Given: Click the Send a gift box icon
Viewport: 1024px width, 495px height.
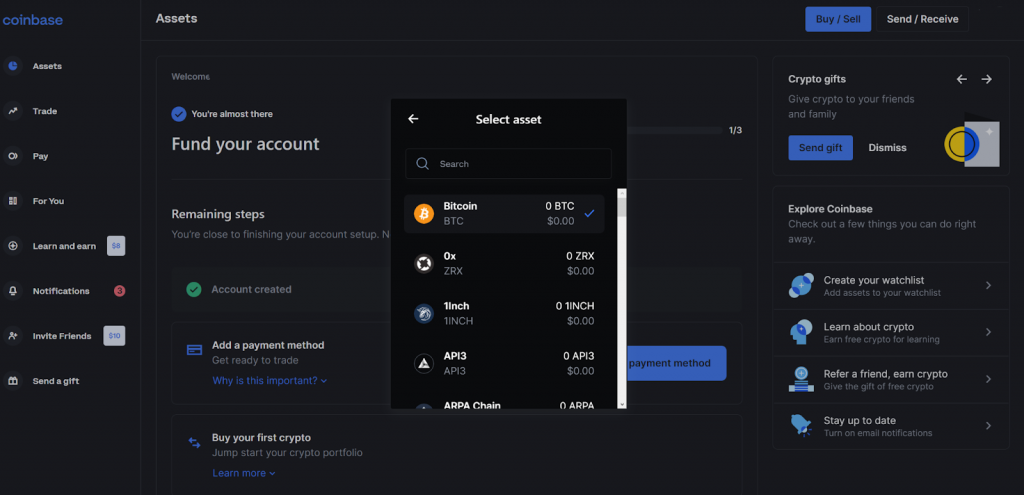Looking at the screenshot, I should pos(12,381).
